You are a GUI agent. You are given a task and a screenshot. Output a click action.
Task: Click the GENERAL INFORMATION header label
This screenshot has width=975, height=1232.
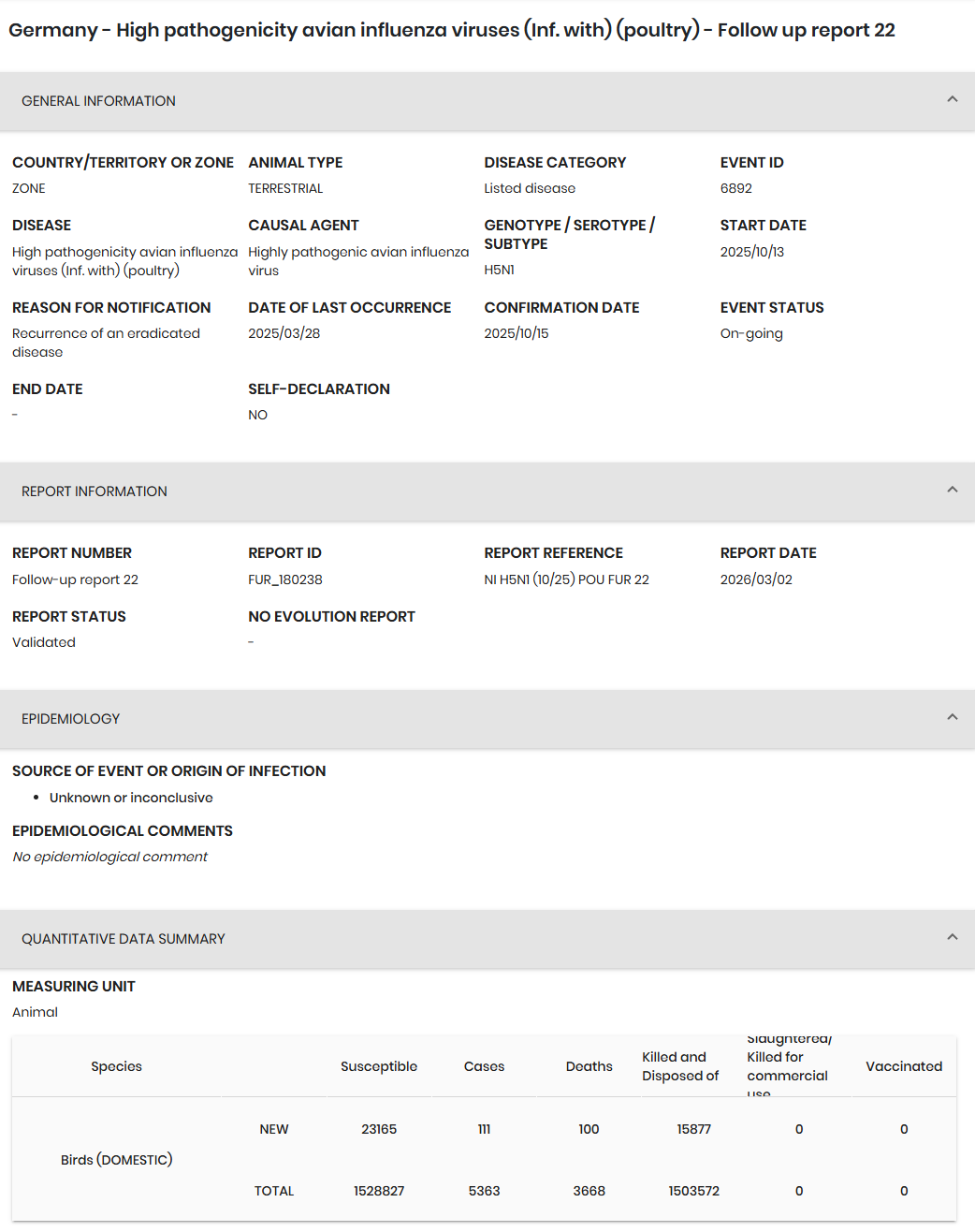click(x=98, y=101)
